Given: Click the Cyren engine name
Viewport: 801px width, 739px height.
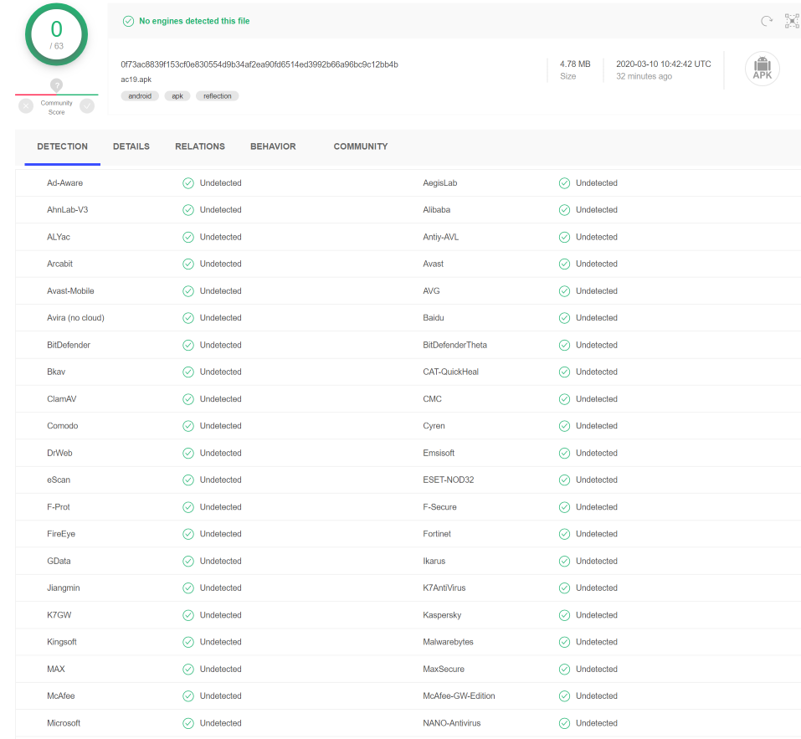Looking at the screenshot, I should pos(434,426).
